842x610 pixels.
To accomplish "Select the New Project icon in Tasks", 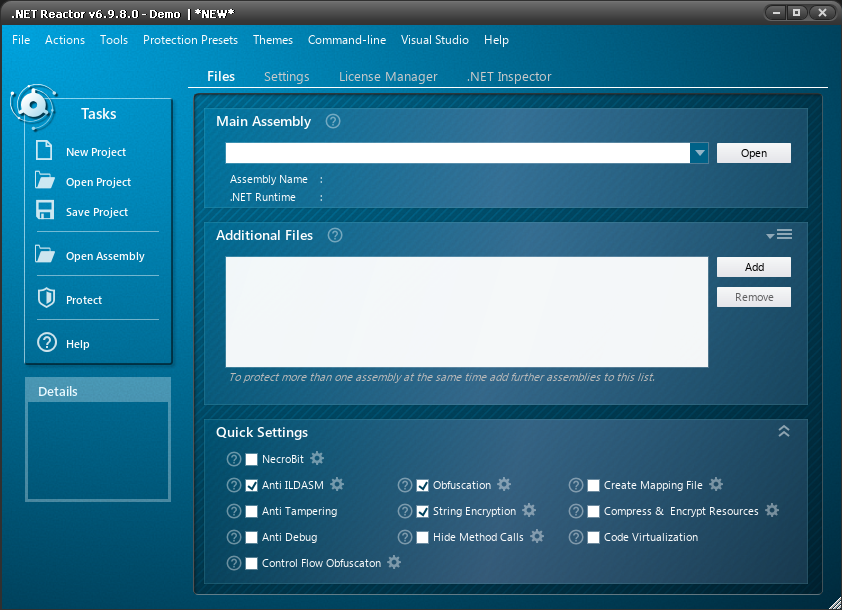I will (42, 151).
